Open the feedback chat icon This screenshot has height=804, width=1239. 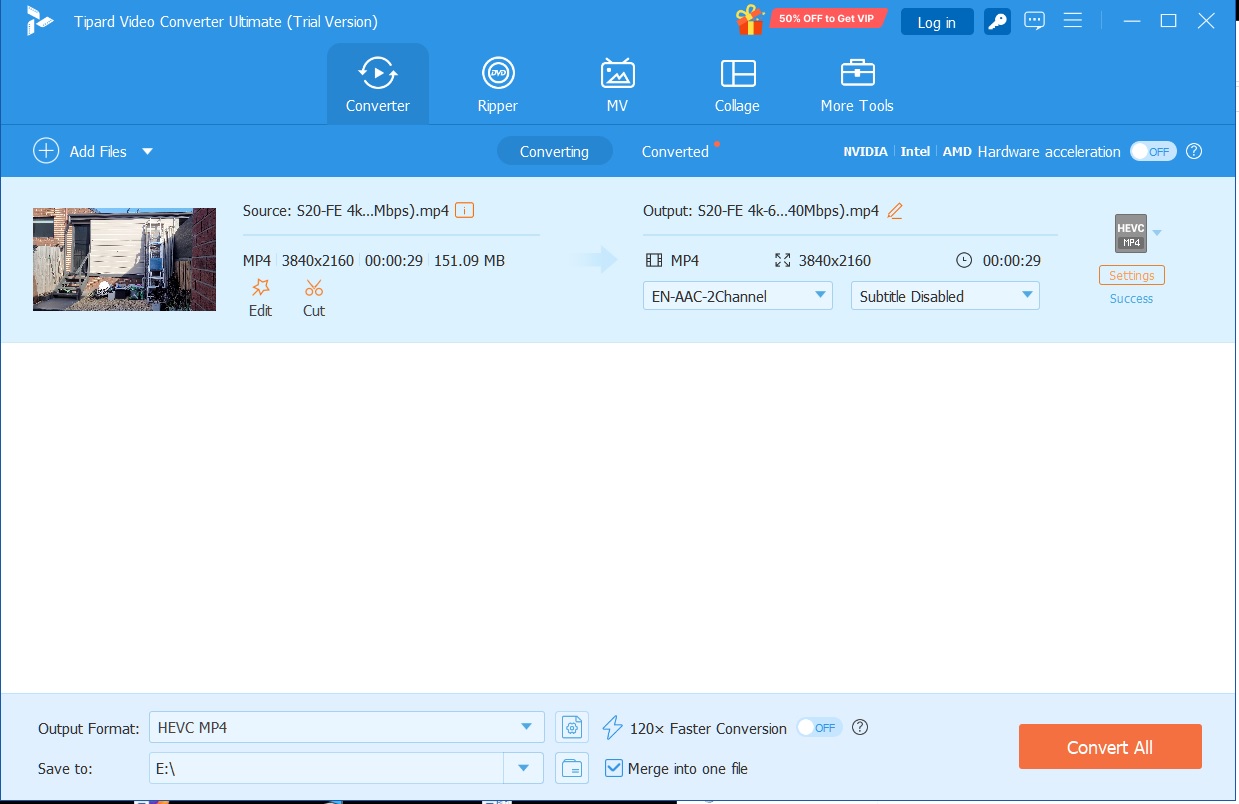pyautogui.click(x=1034, y=21)
